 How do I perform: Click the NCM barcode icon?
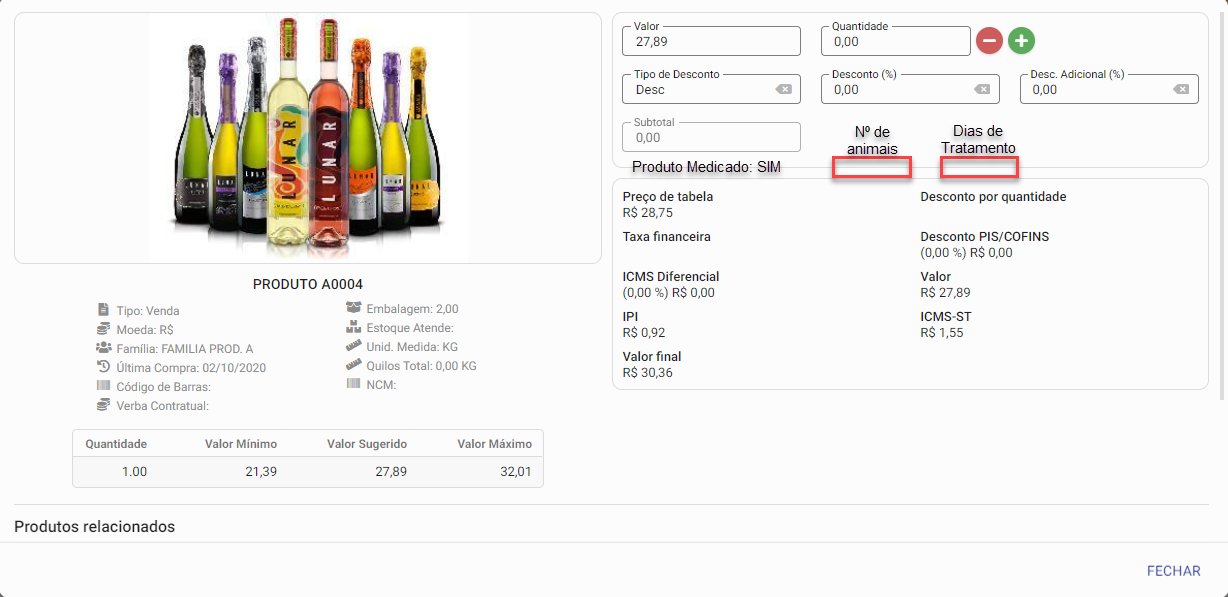pos(353,384)
